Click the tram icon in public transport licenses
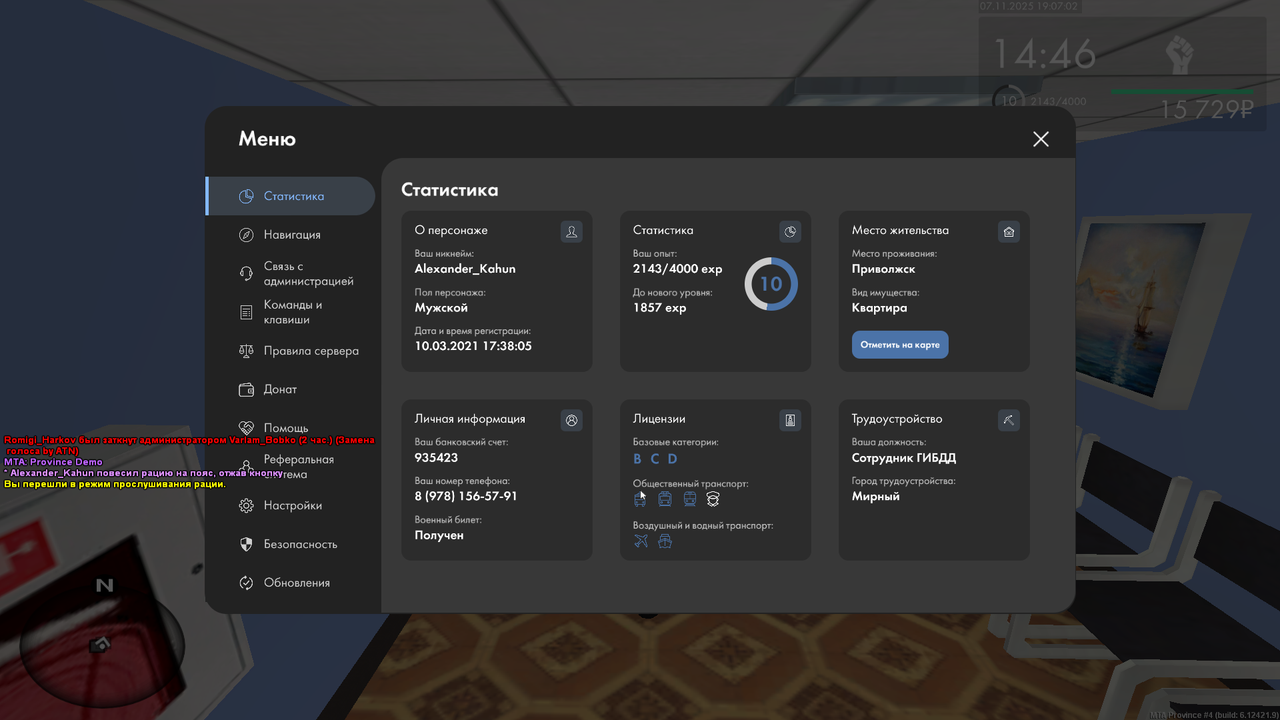Image resolution: width=1280 pixels, height=720 pixels. tap(664, 499)
